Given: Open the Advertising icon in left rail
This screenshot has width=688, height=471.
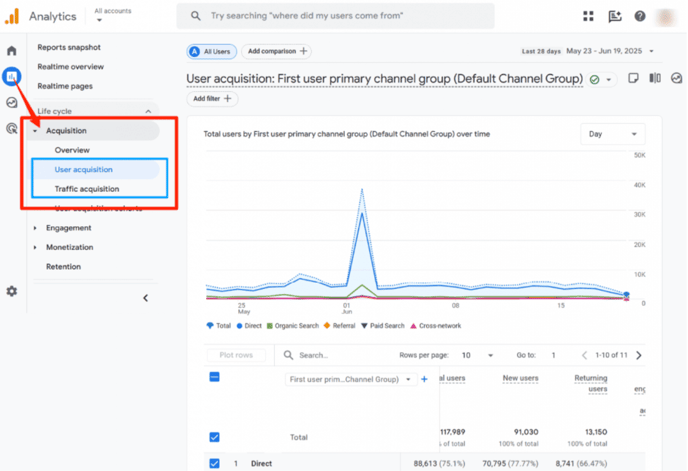Looking at the screenshot, I should [x=12, y=128].
